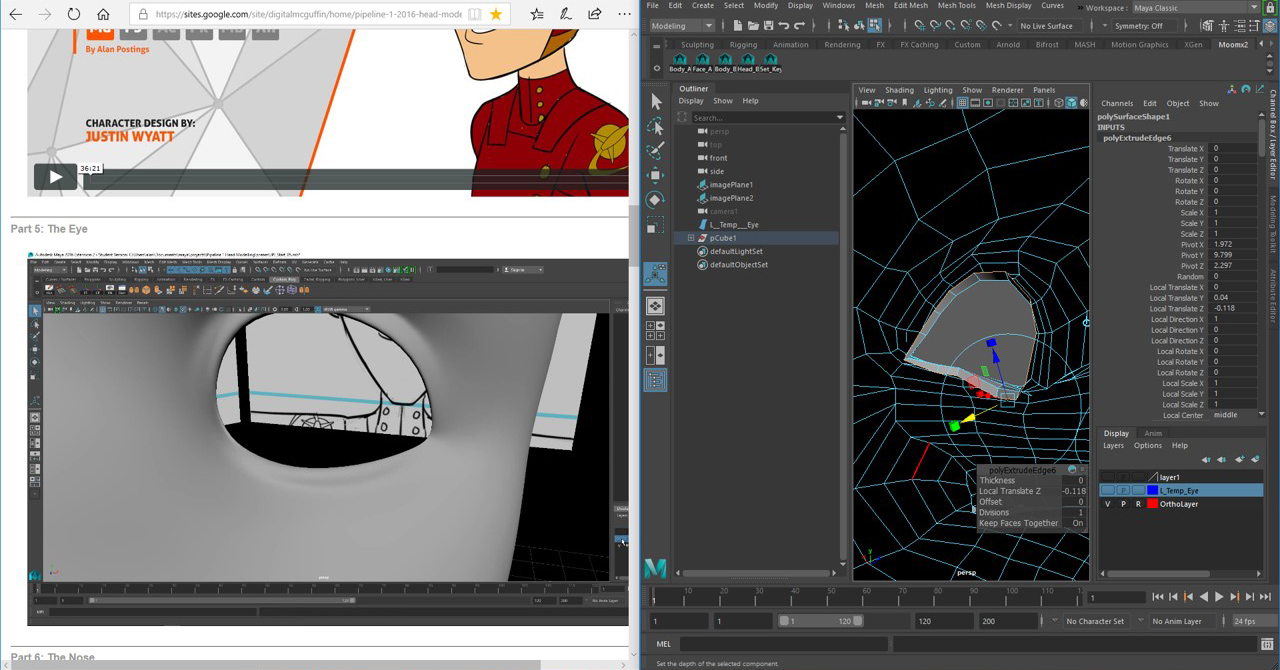This screenshot has height=670, width=1280.
Task: Select the arrow Select tool in Maya toolbox
Action: click(x=656, y=102)
